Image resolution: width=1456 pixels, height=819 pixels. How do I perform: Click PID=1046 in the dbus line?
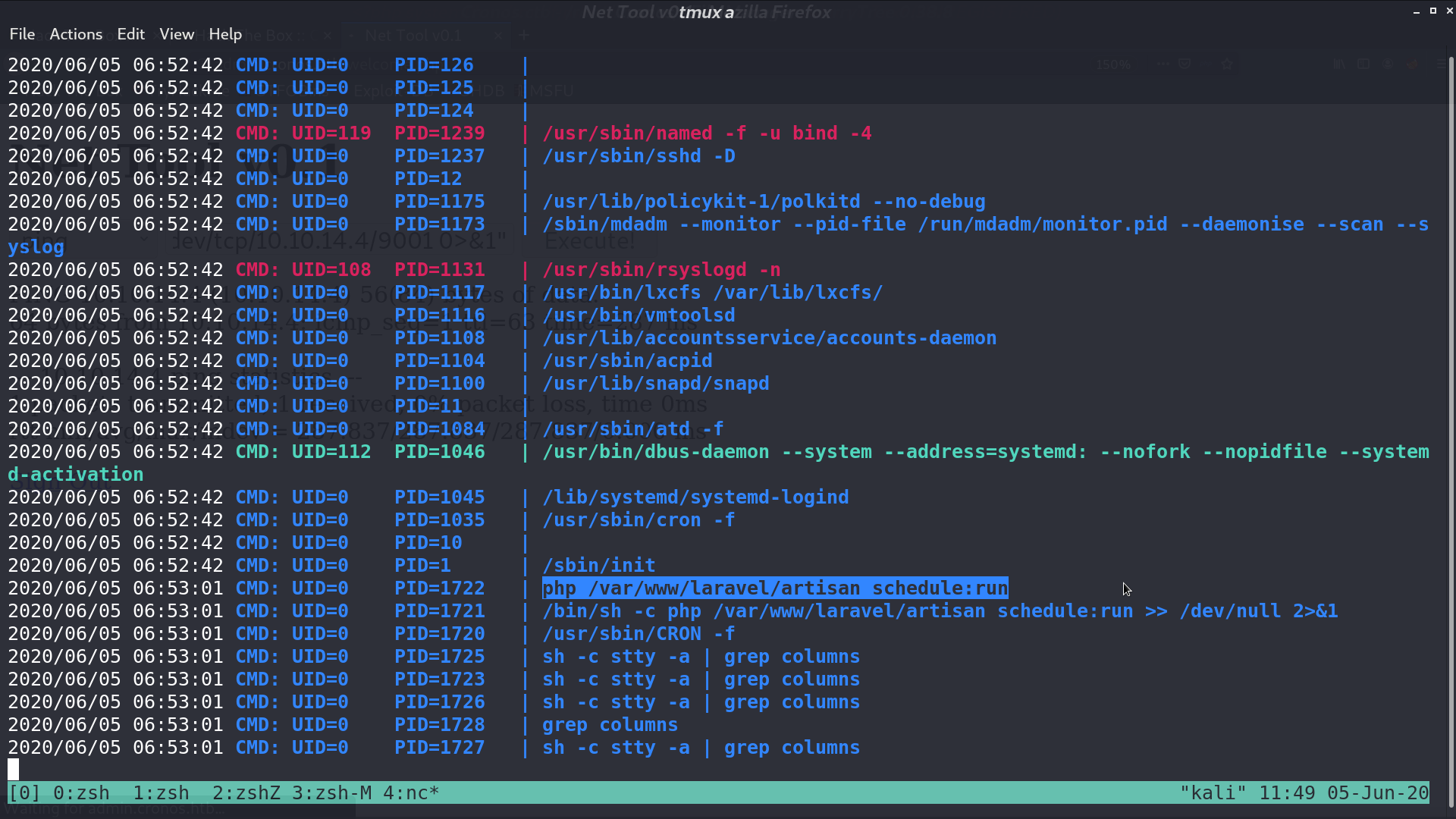[x=440, y=452]
